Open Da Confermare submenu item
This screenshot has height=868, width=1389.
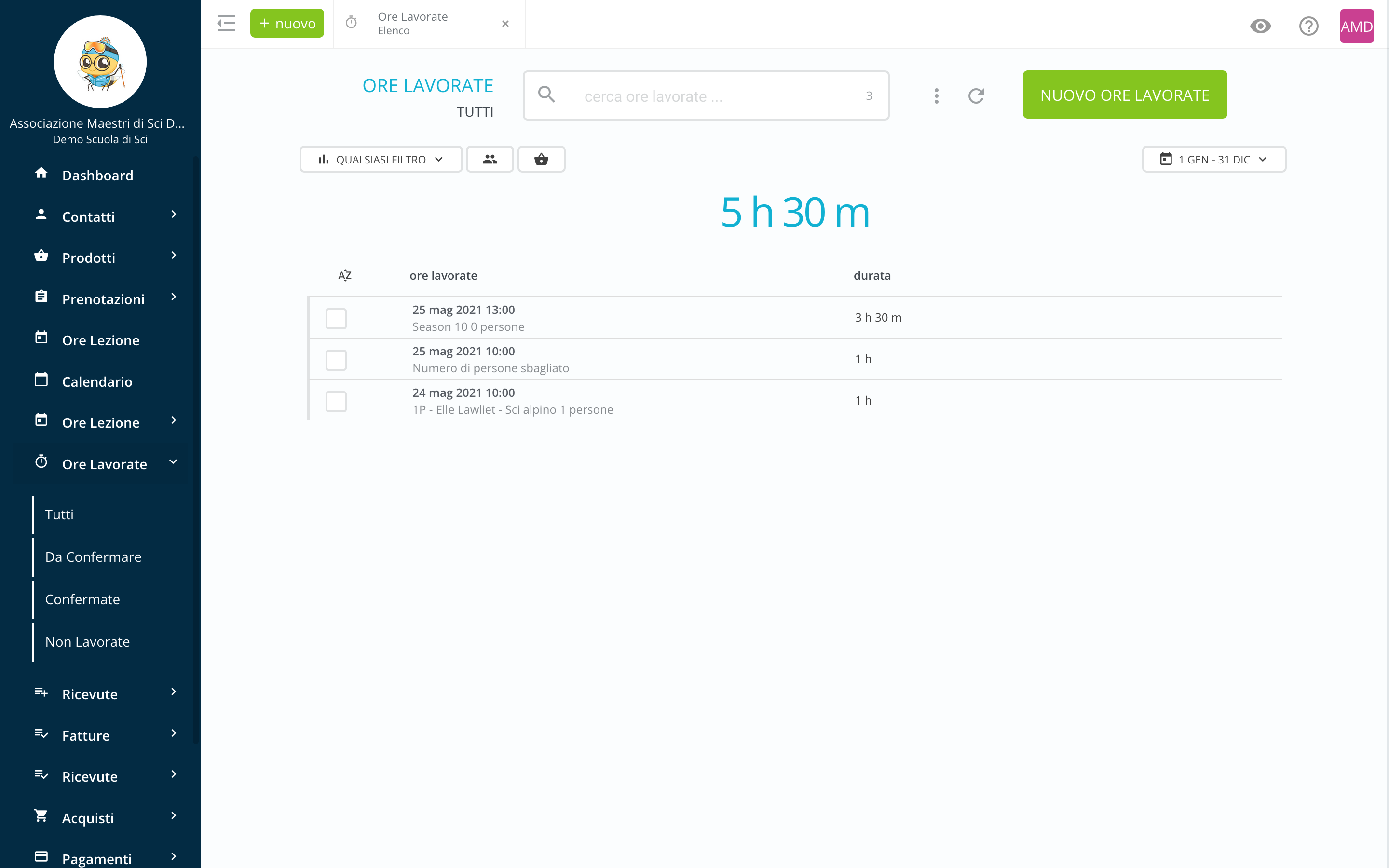(x=93, y=557)
